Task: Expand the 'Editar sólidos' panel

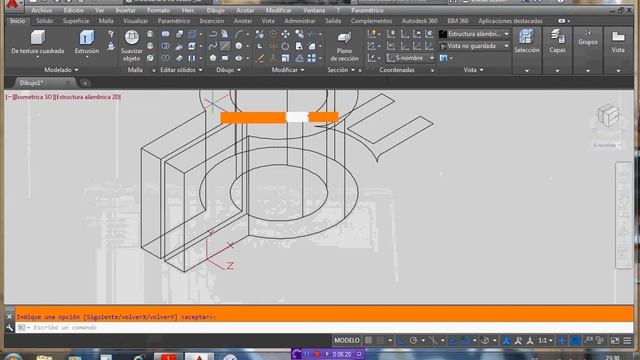Action: click(x=182, y=70)
